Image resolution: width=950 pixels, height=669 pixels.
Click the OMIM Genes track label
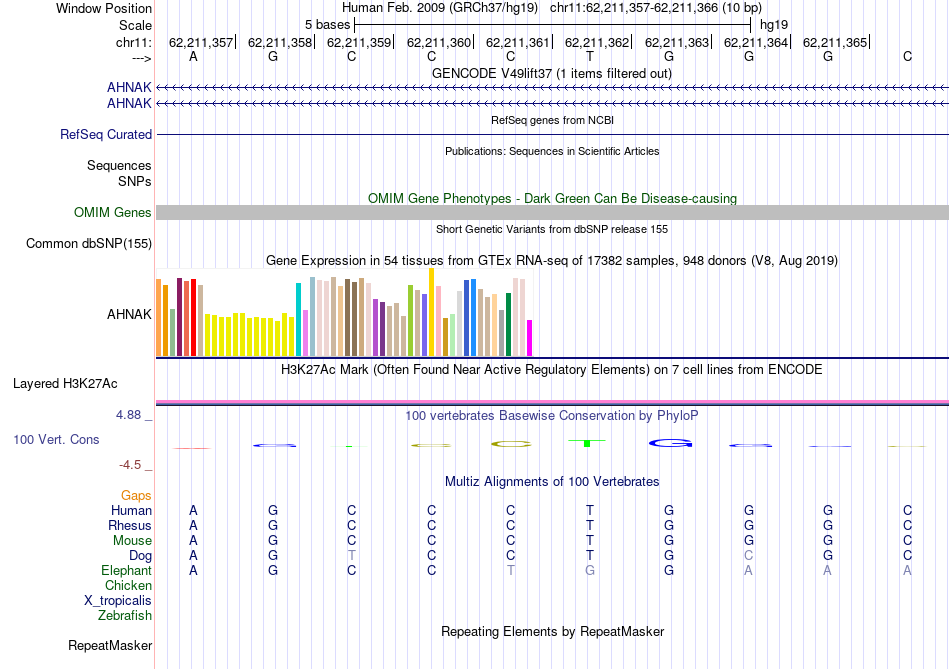tap(113, 213)
